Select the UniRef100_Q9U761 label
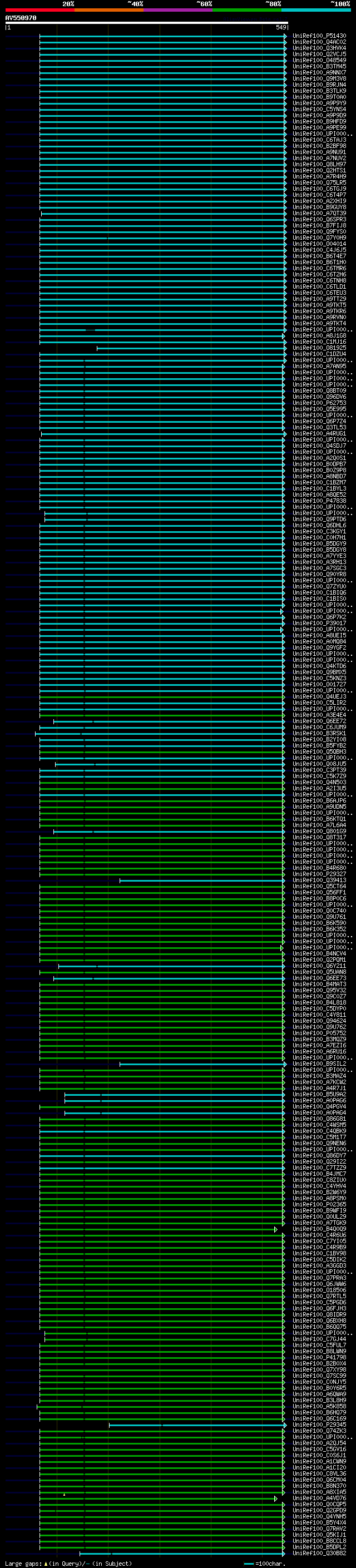 pyautogui.click(x=319, y=917)
